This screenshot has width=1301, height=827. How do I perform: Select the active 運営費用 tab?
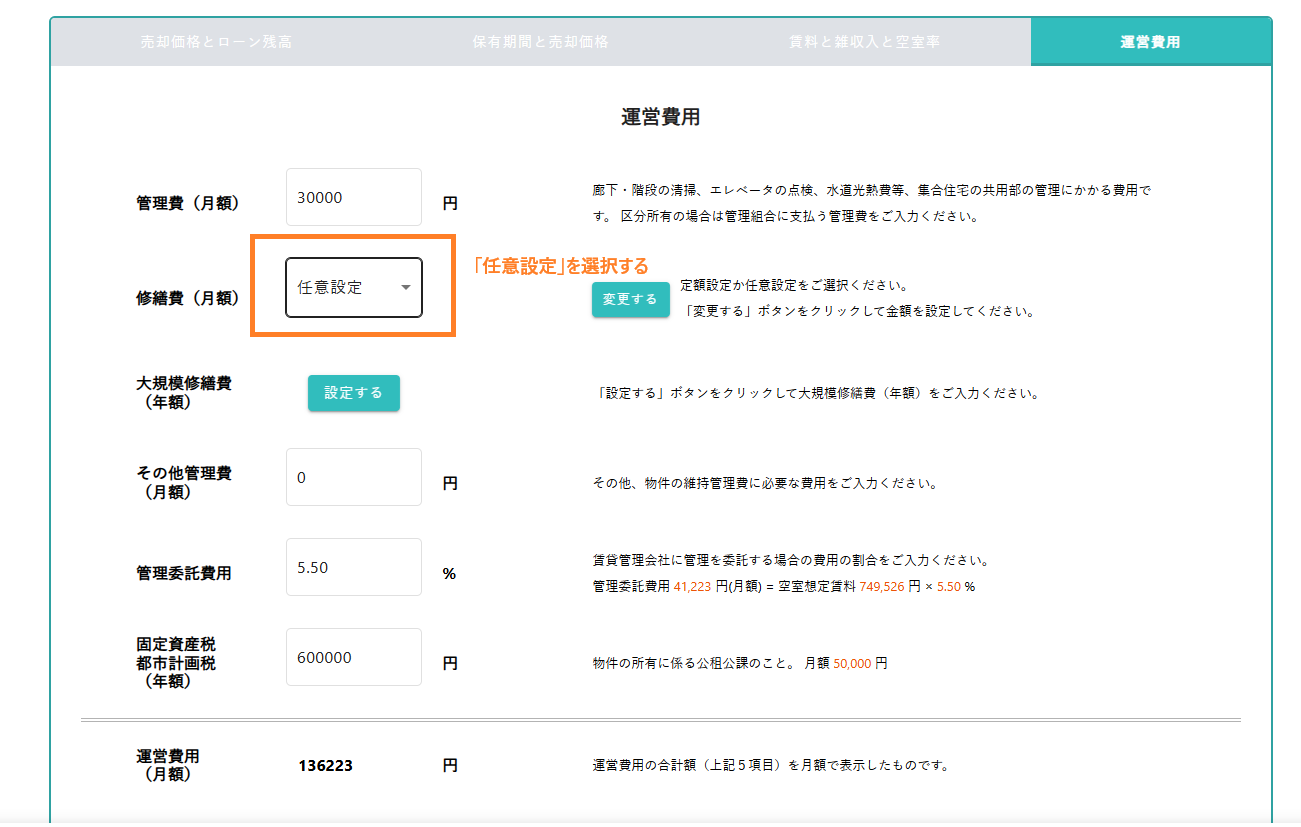[1150, 42]
